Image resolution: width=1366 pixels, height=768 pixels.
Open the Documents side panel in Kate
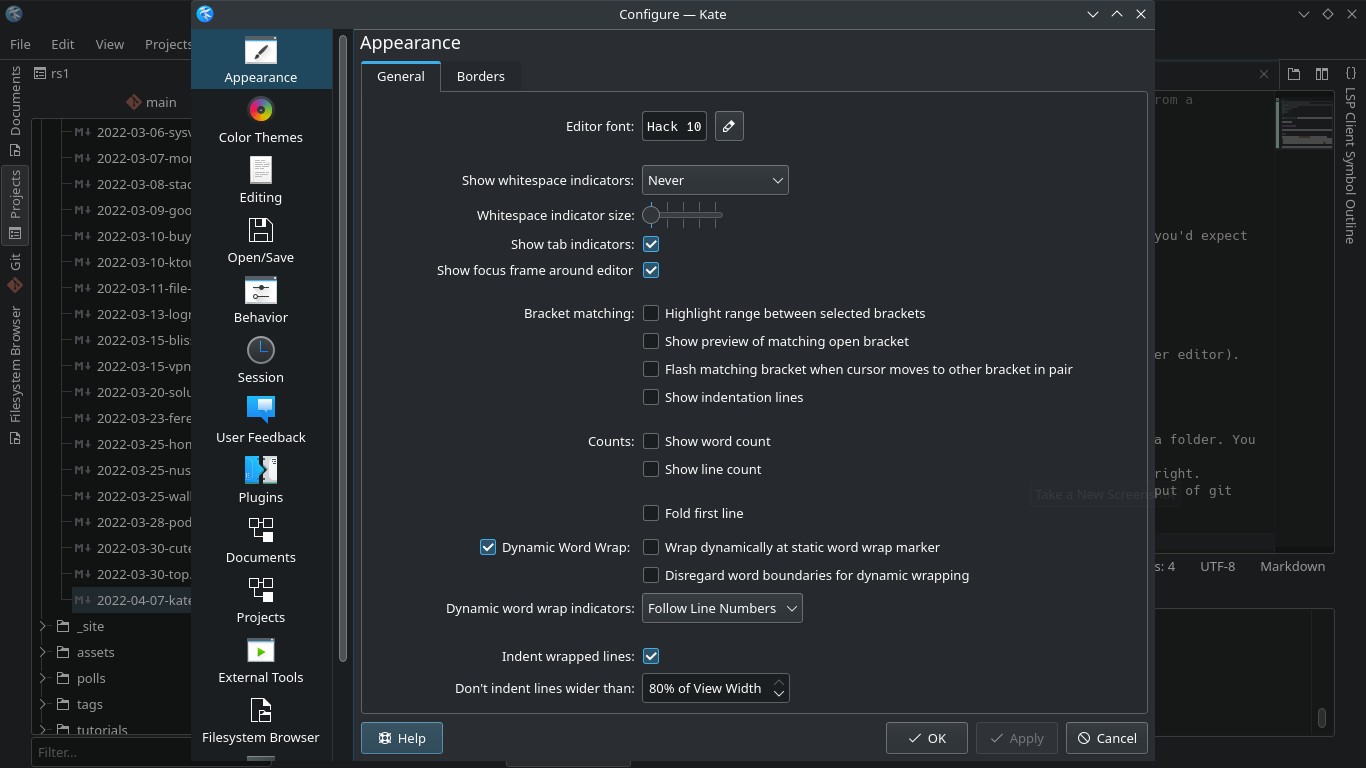coord(15,110)
